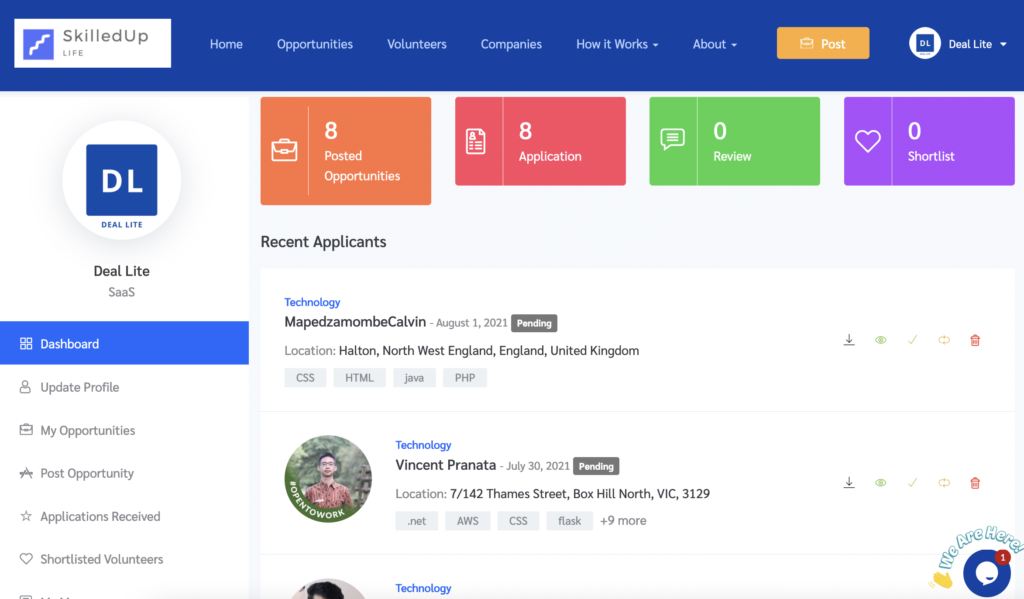Expand the How it Works dropdown
This screenshot has height=599, width=1024.
coord(617,44)
